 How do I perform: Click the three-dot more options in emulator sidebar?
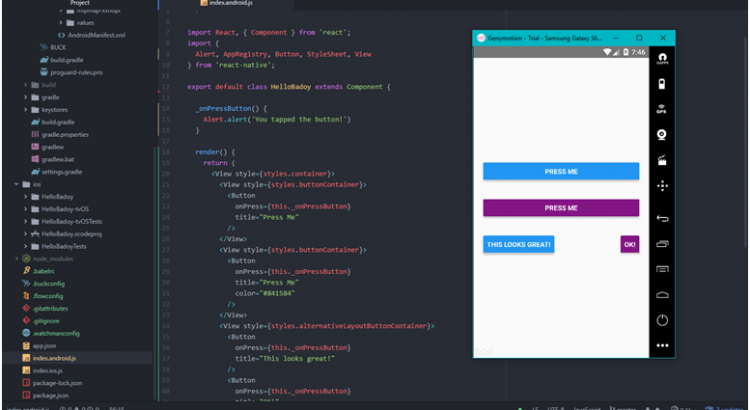[x=661, y=345]
